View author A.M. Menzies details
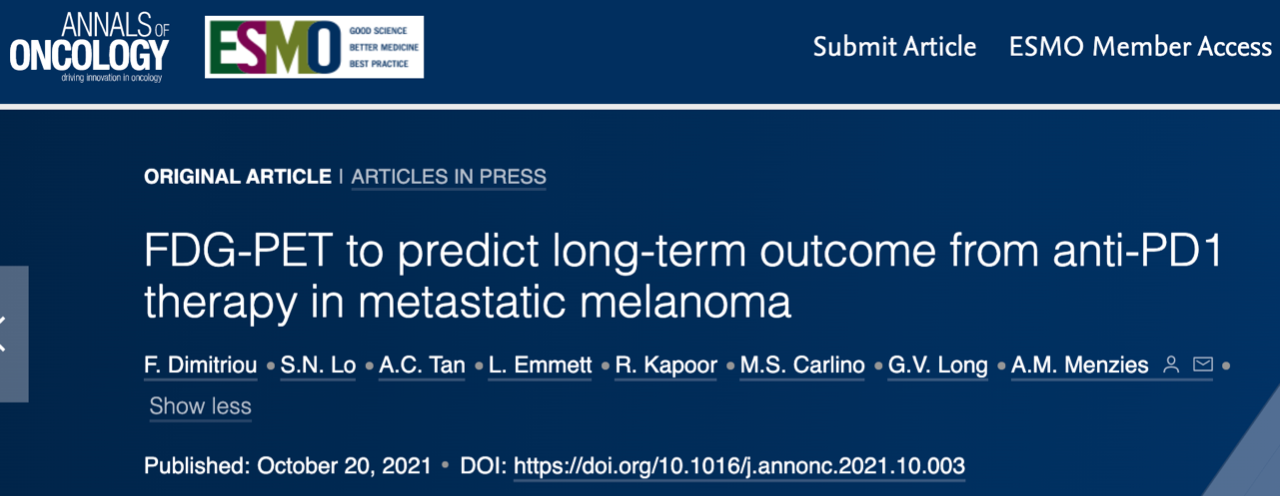The image size is (1280, 496). [1082, 366]
